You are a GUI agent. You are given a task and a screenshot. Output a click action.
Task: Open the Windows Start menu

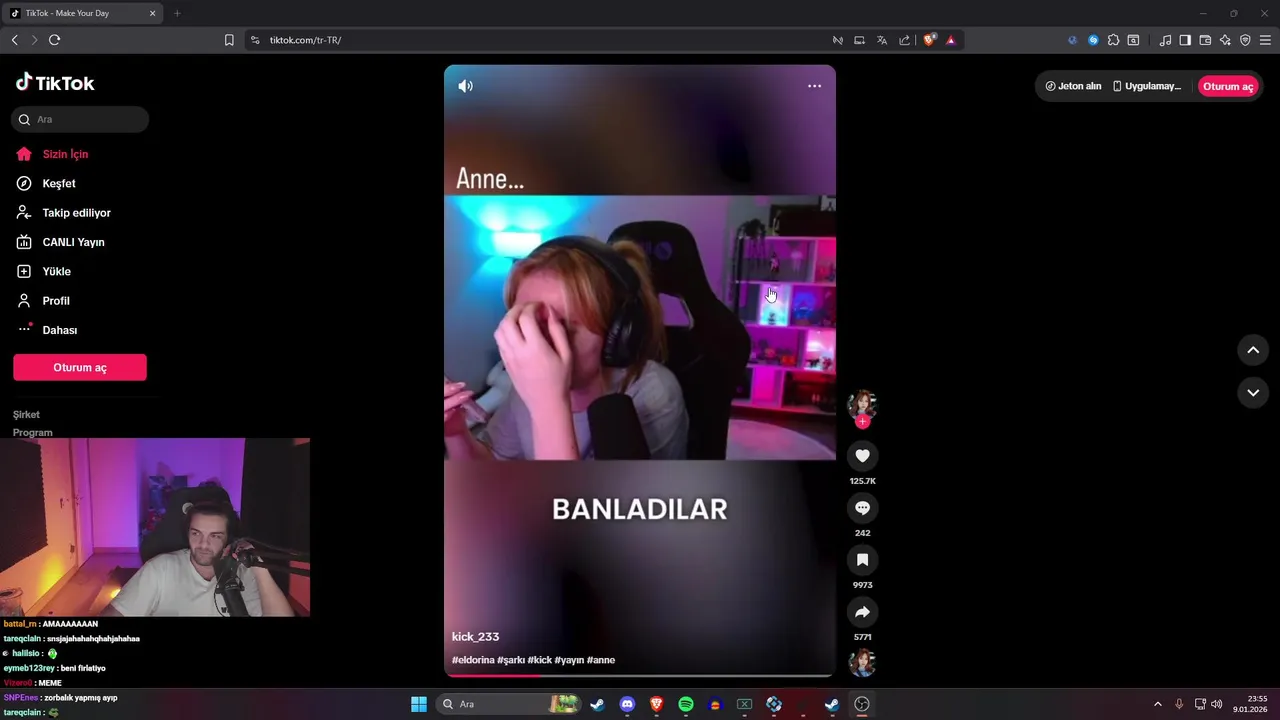click(x=419, y=704)
